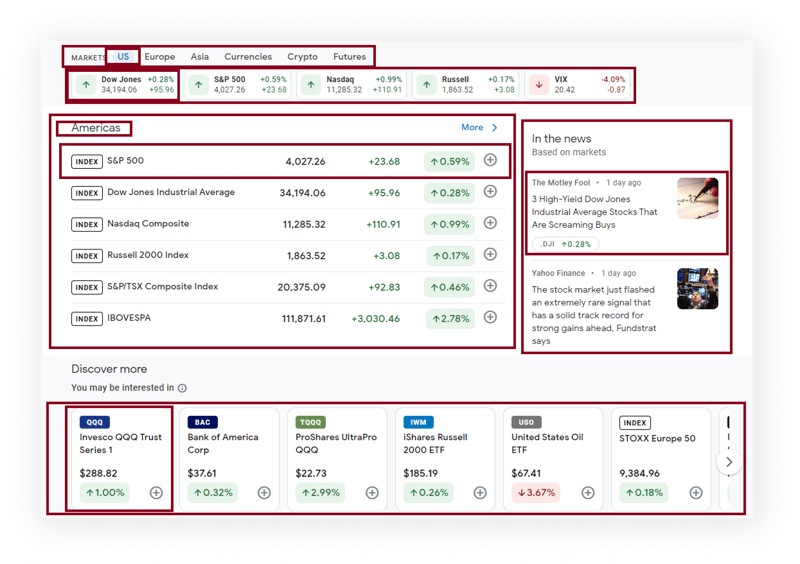Click the 111,871.61 IBOVESPA value
Screen dimensions: 800x564
pos(304,319)
